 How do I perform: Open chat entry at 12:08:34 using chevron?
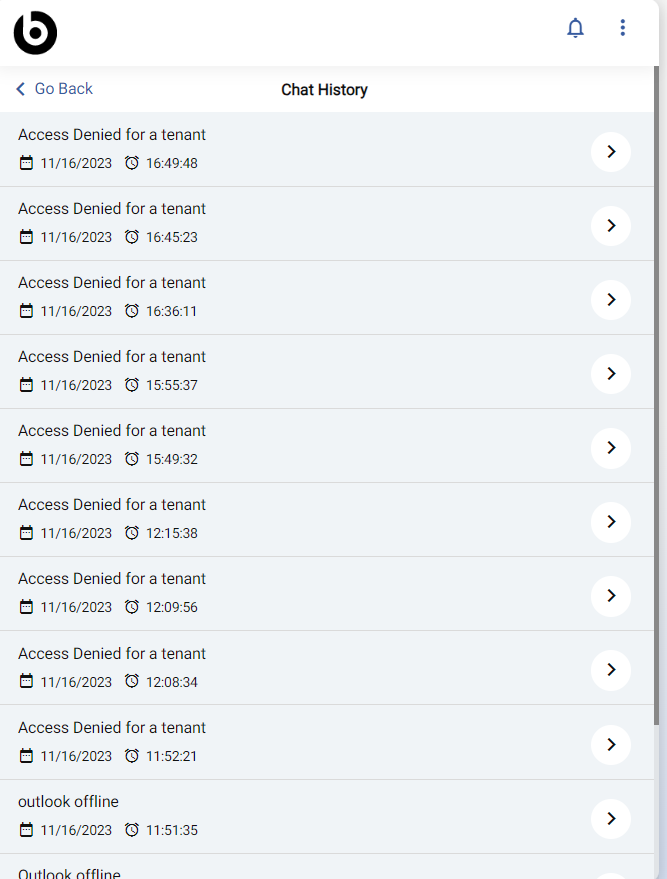pos(610,670)
